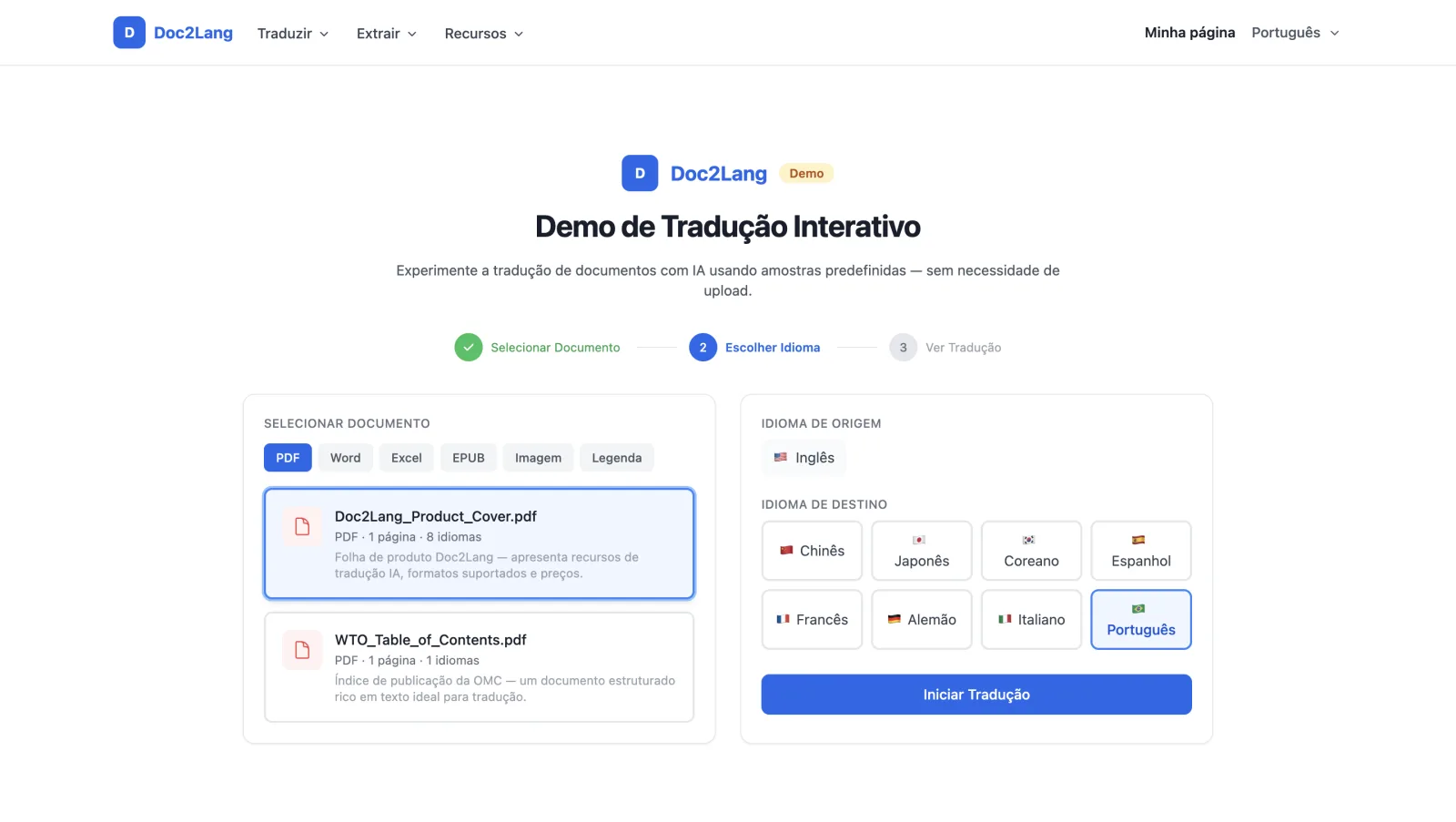
Task: Click the 'SELECIONAR DOCUMENTO' heading
Action: [347, 423]
